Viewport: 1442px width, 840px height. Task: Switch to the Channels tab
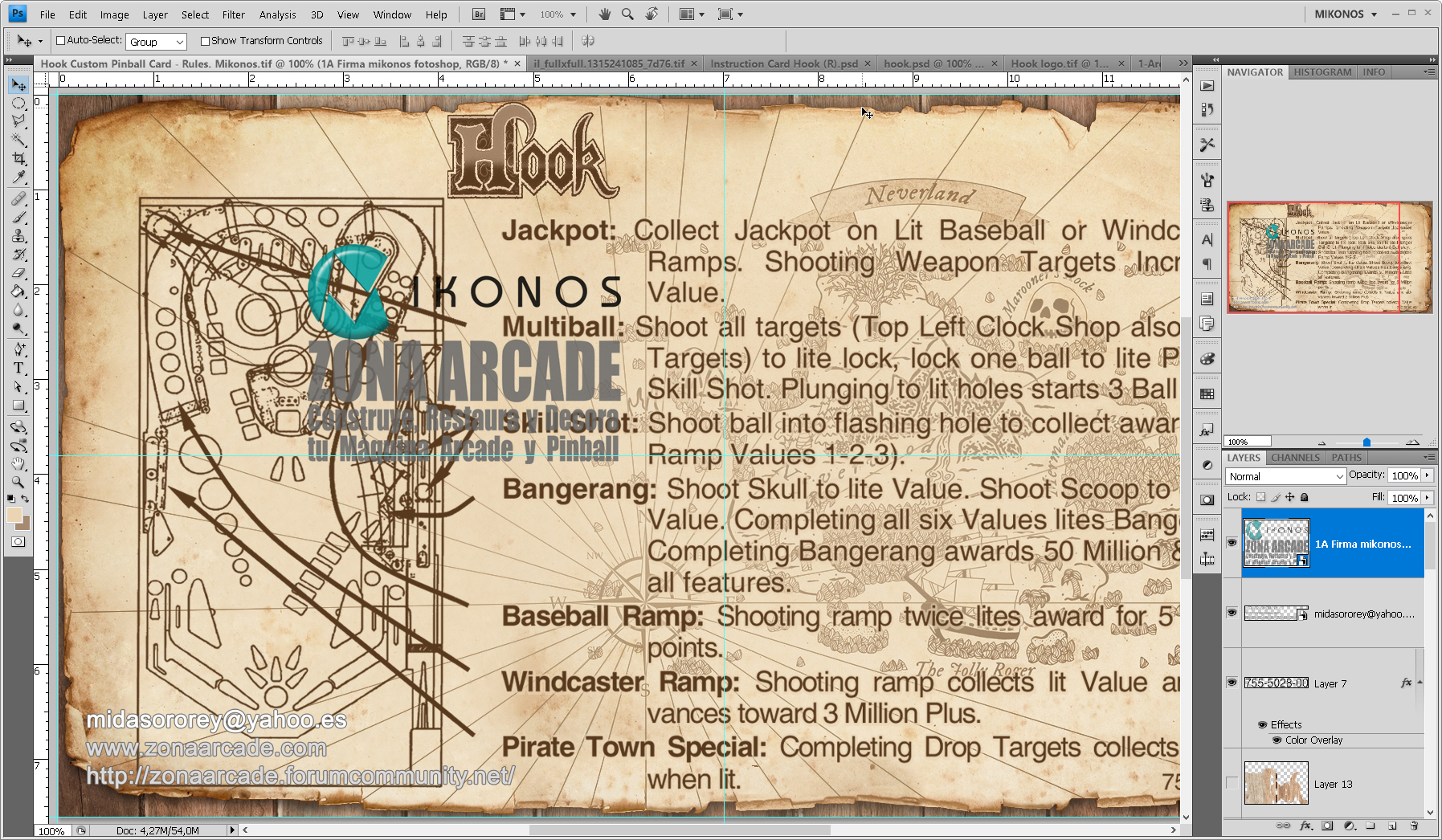tap(1295, 458)
